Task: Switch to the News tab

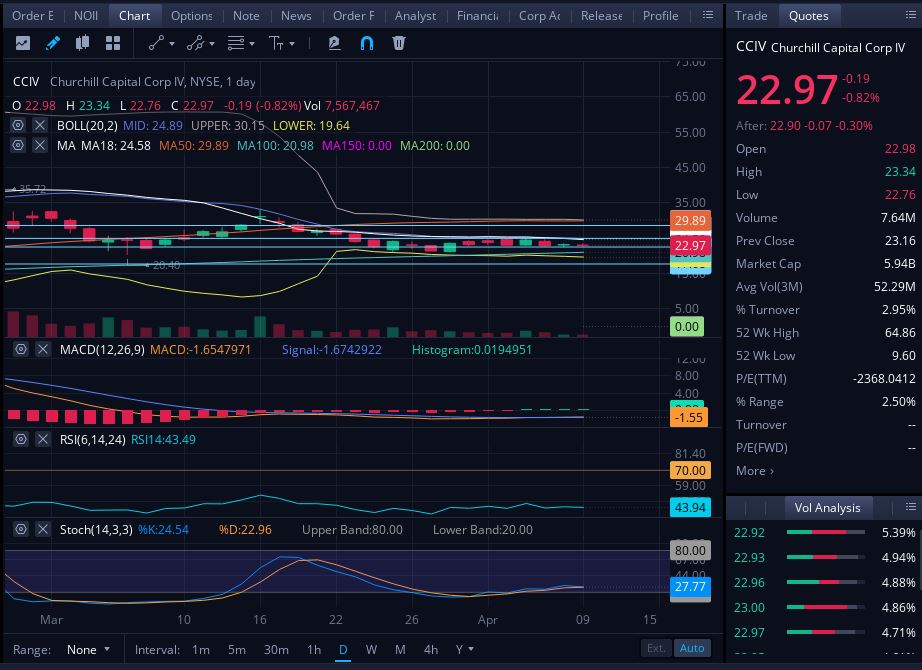Action: click(x=296, y=16)
